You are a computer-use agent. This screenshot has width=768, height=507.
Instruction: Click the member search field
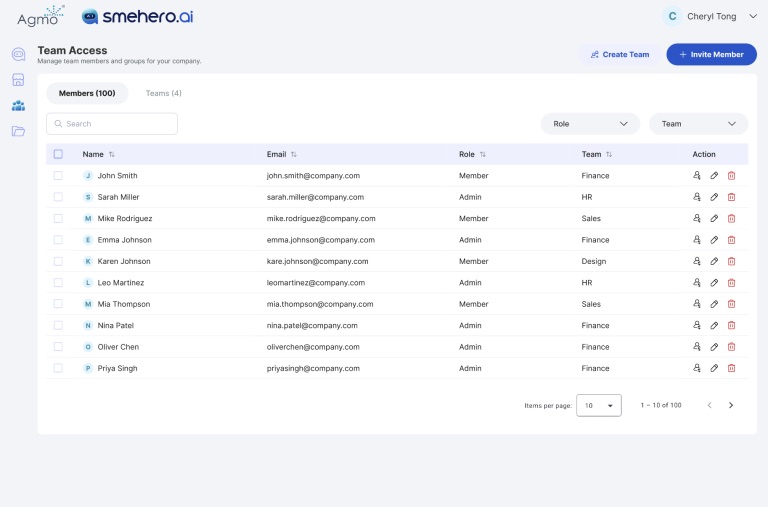point(112,124)
